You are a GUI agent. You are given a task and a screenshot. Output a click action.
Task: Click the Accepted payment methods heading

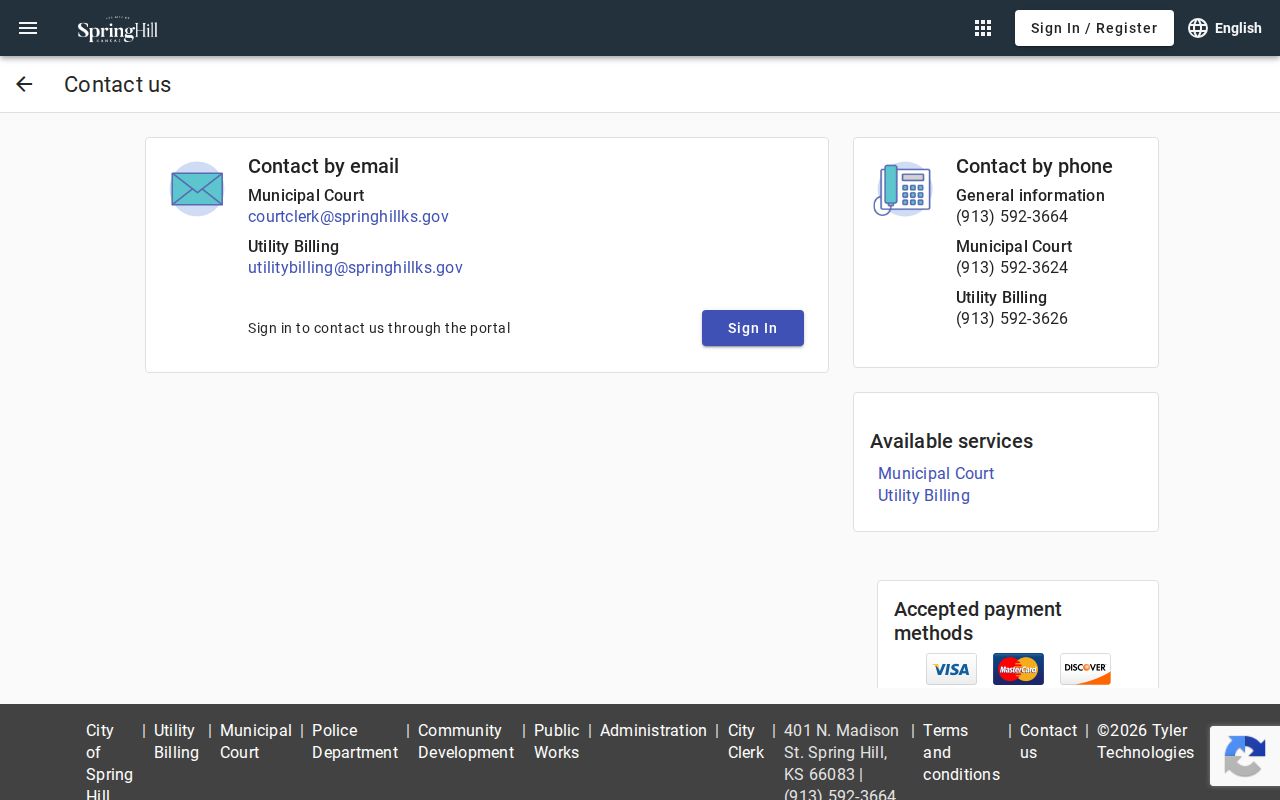[978, 621]
